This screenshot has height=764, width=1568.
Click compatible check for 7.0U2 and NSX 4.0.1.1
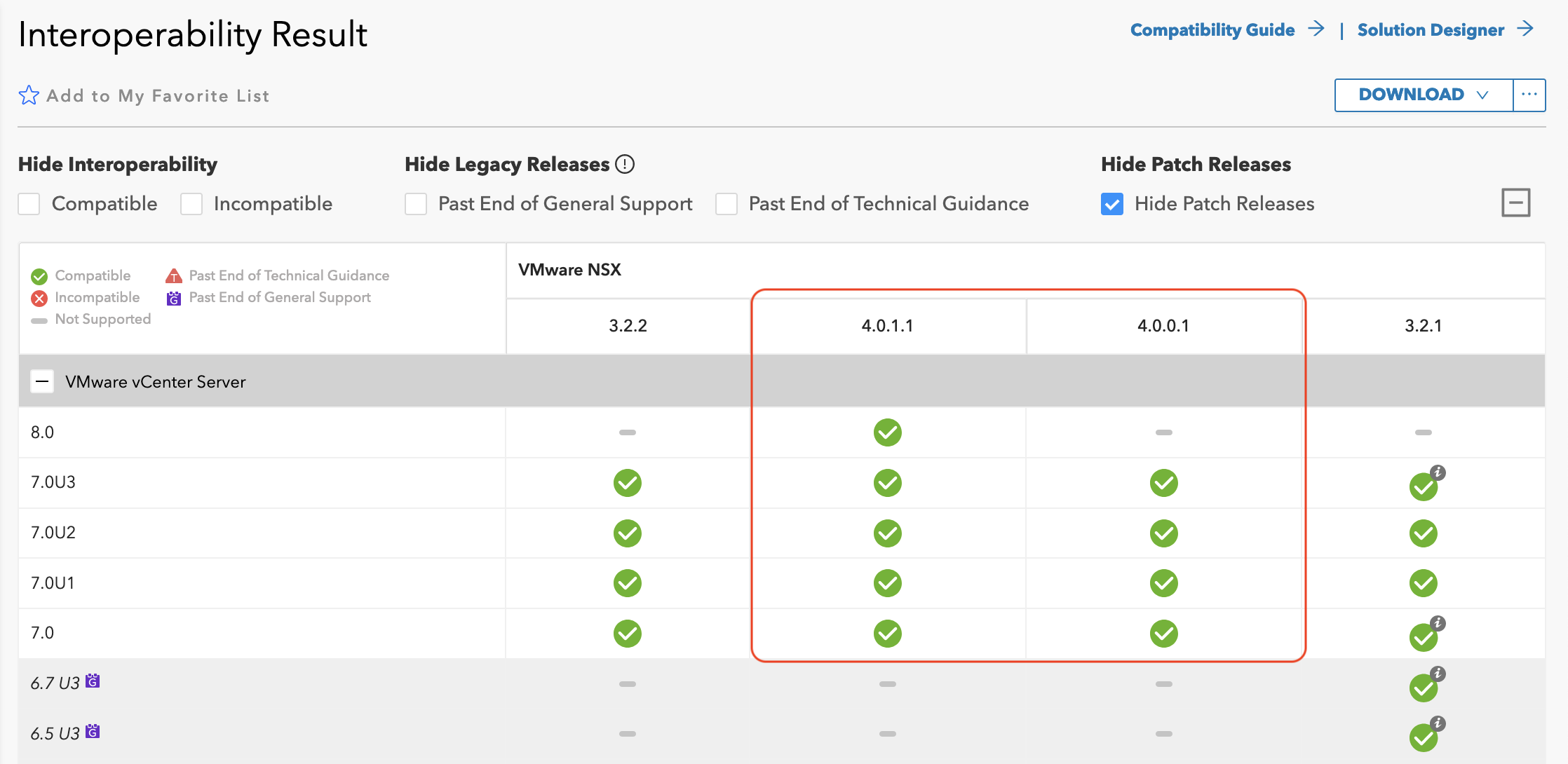tap(888, 533)
